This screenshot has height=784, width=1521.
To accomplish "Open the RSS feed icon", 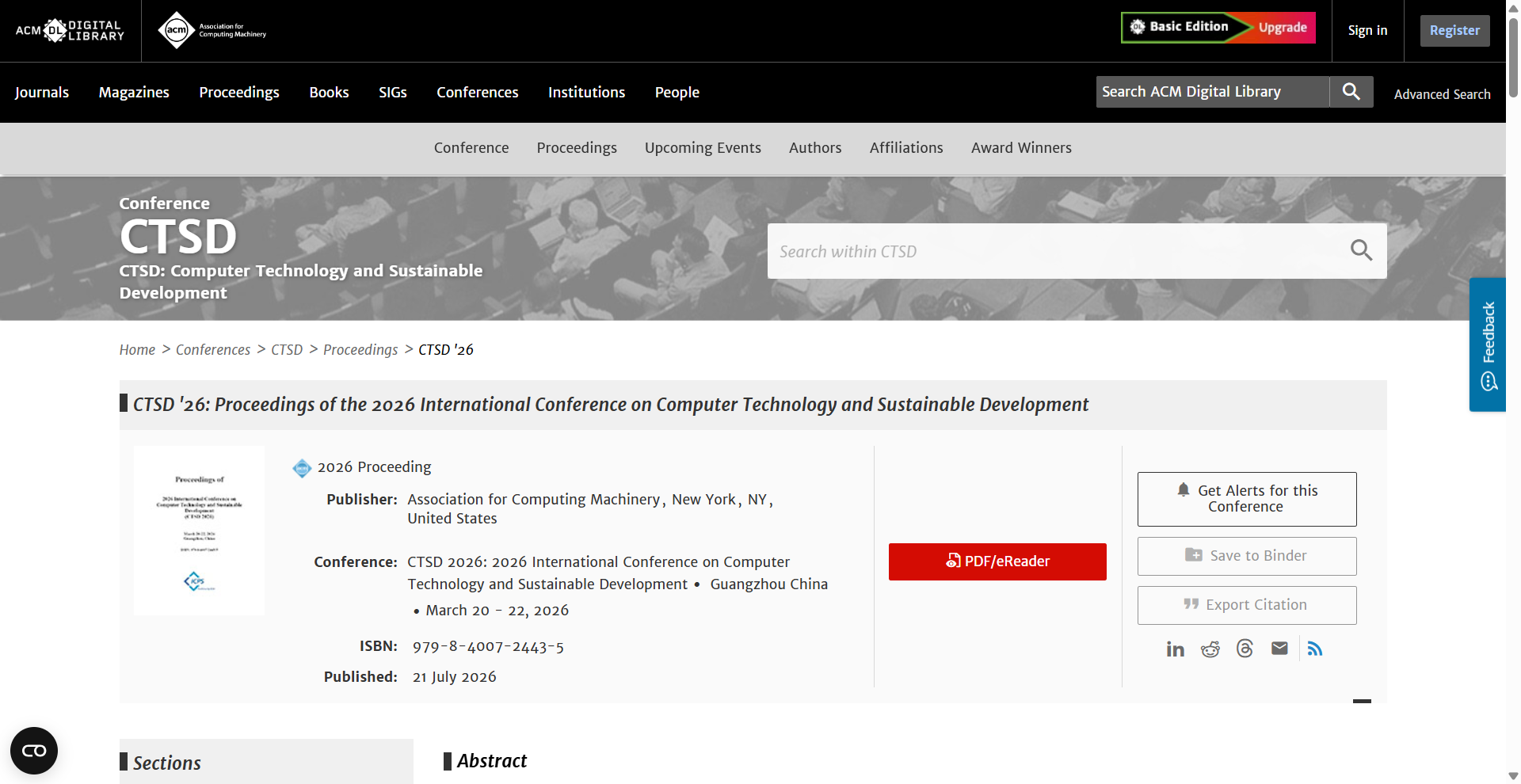I will (1315, 649).
